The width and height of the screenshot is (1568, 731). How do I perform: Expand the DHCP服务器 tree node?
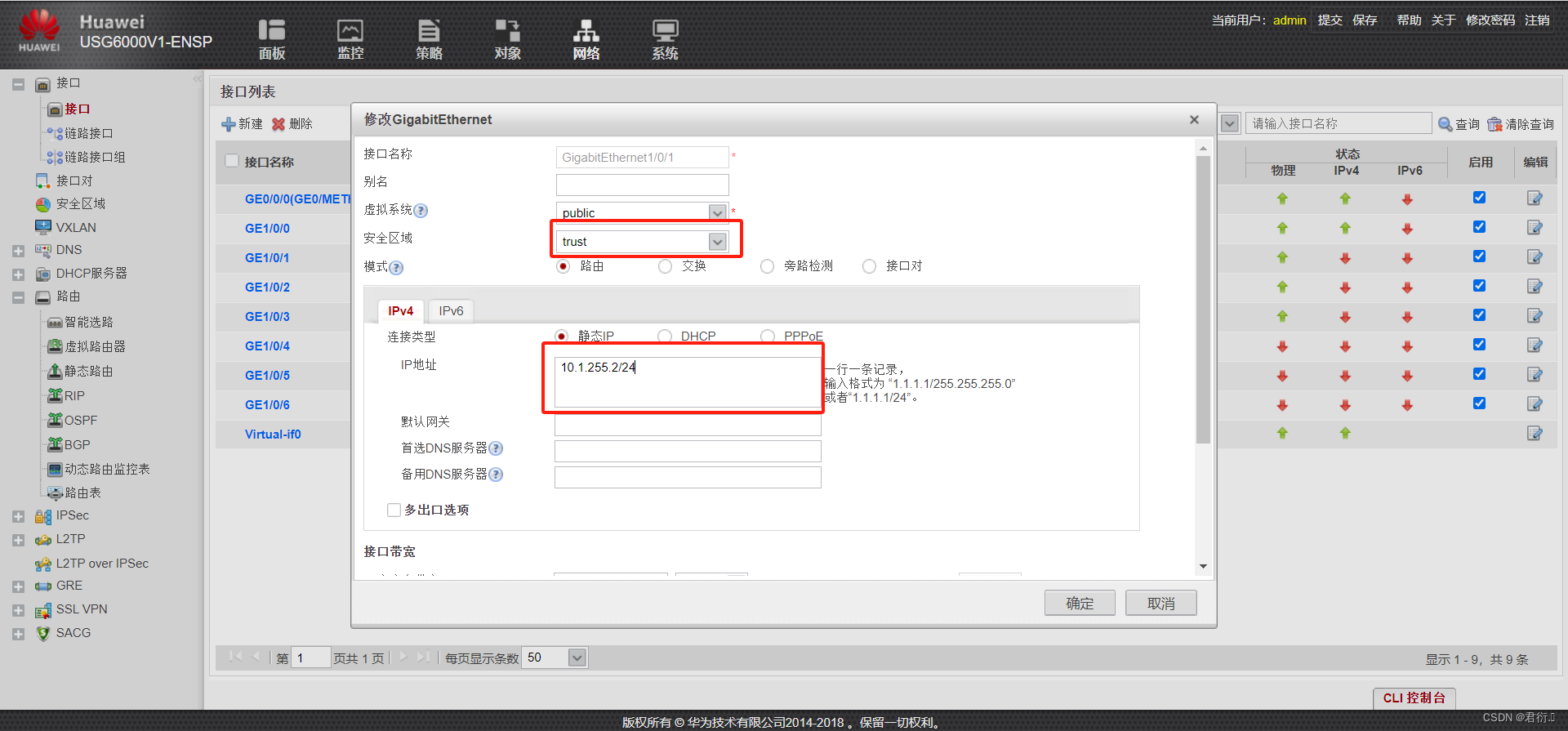coord(18,275)
